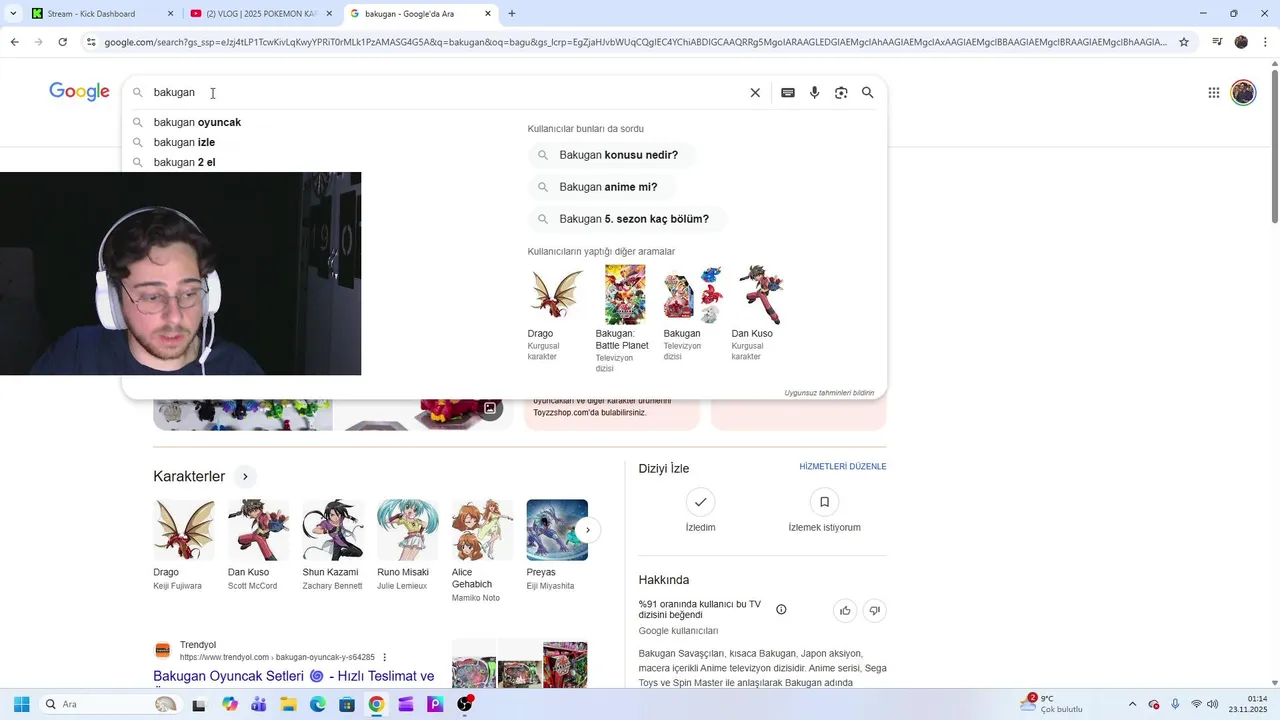Open the volume icon in system tray
Screen dimensions: 1280x720
click(x=1213, y=704)
